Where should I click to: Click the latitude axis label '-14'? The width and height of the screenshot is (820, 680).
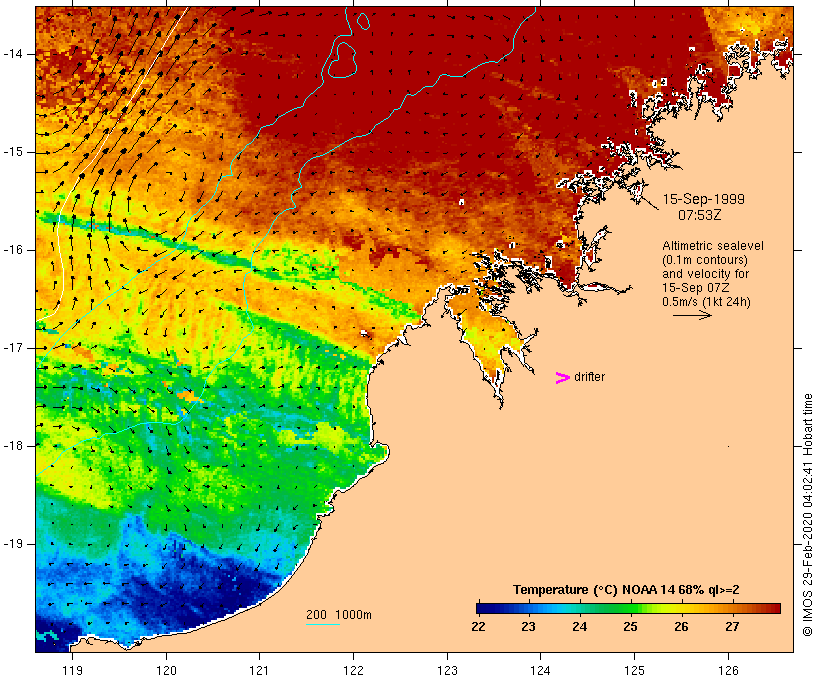[x=13, y=54]
